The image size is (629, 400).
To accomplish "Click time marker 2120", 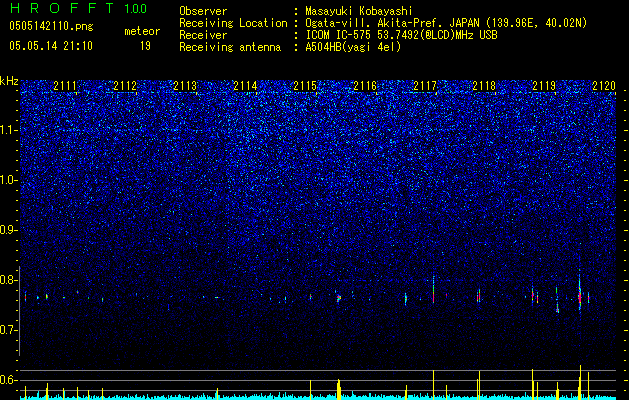I will [x=604, y=86].
